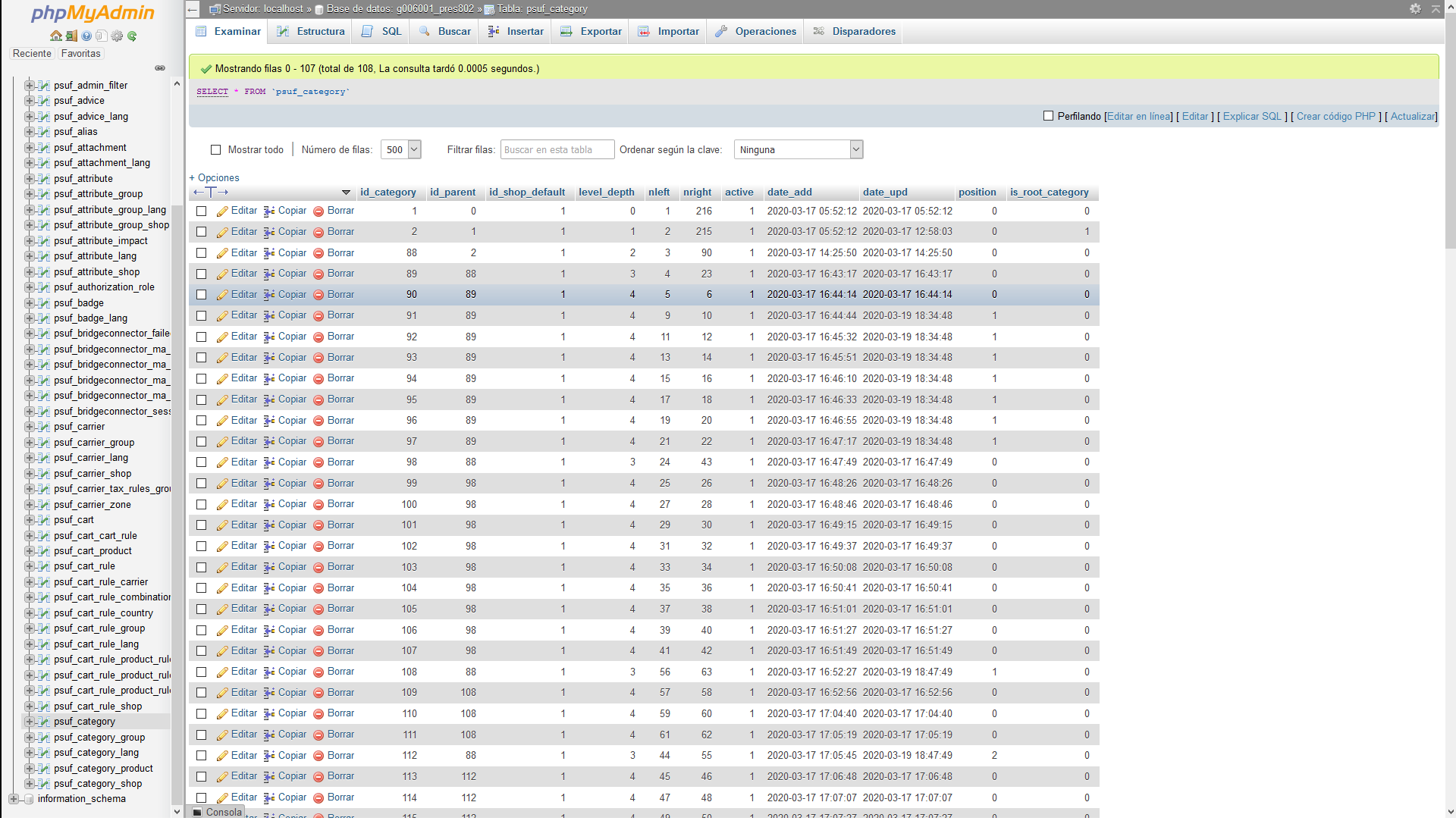Check the Perfilando checkbox

tap(1048, 116)
